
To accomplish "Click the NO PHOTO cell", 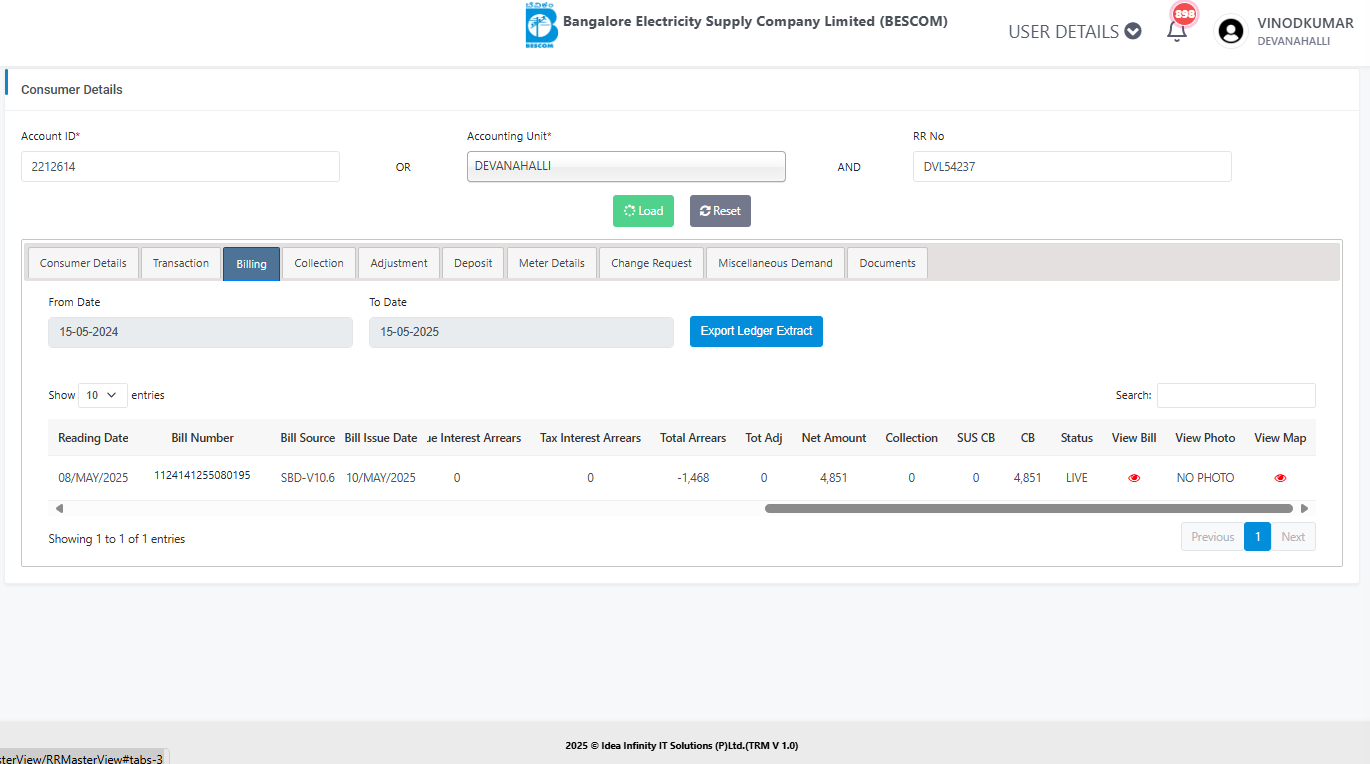I will [1205, 478].
